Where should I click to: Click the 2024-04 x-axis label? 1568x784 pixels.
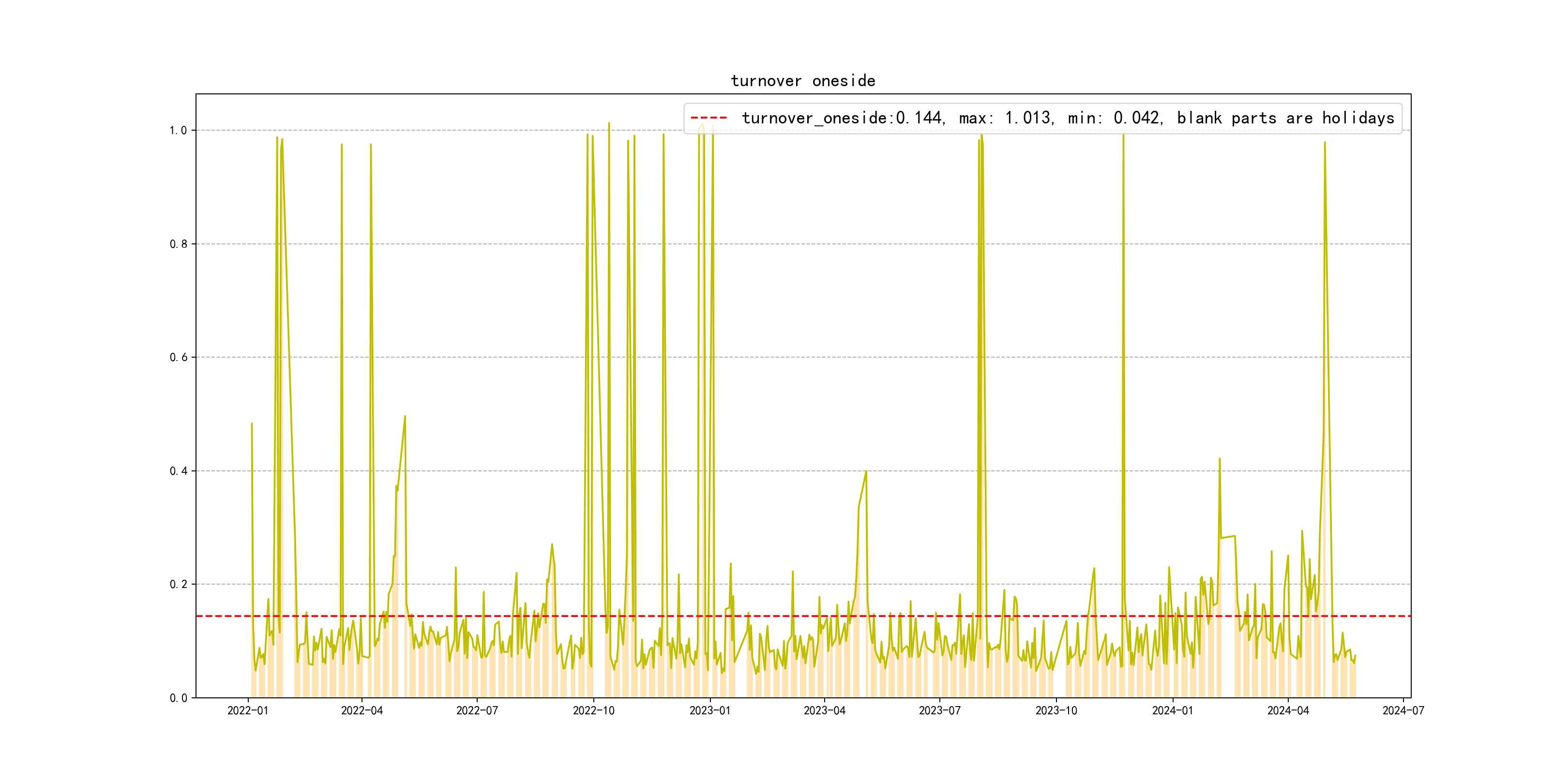(1288, 711)
